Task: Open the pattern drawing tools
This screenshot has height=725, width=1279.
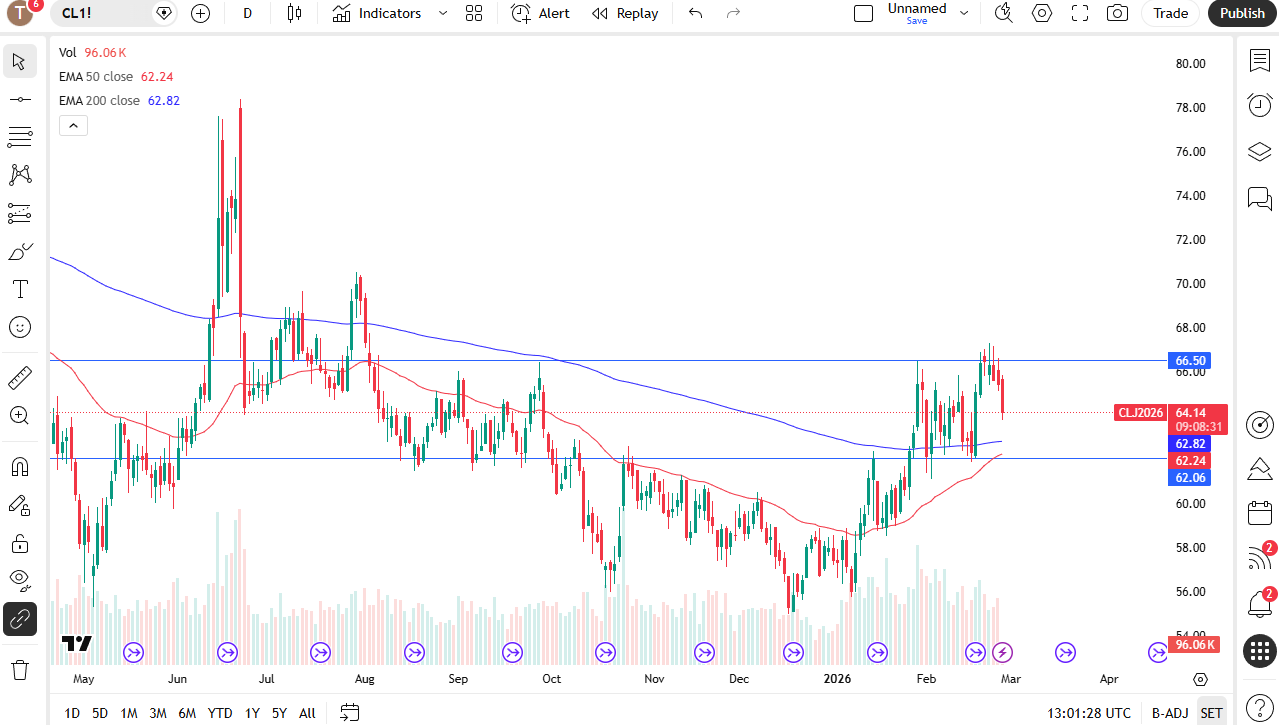Action: click(x=19, y=175)
